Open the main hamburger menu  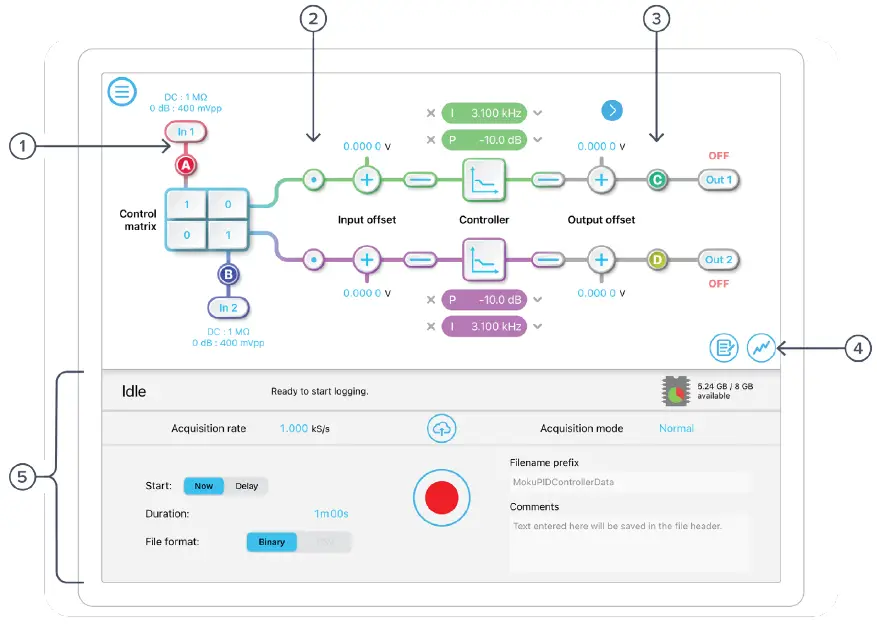click(121, 91)
